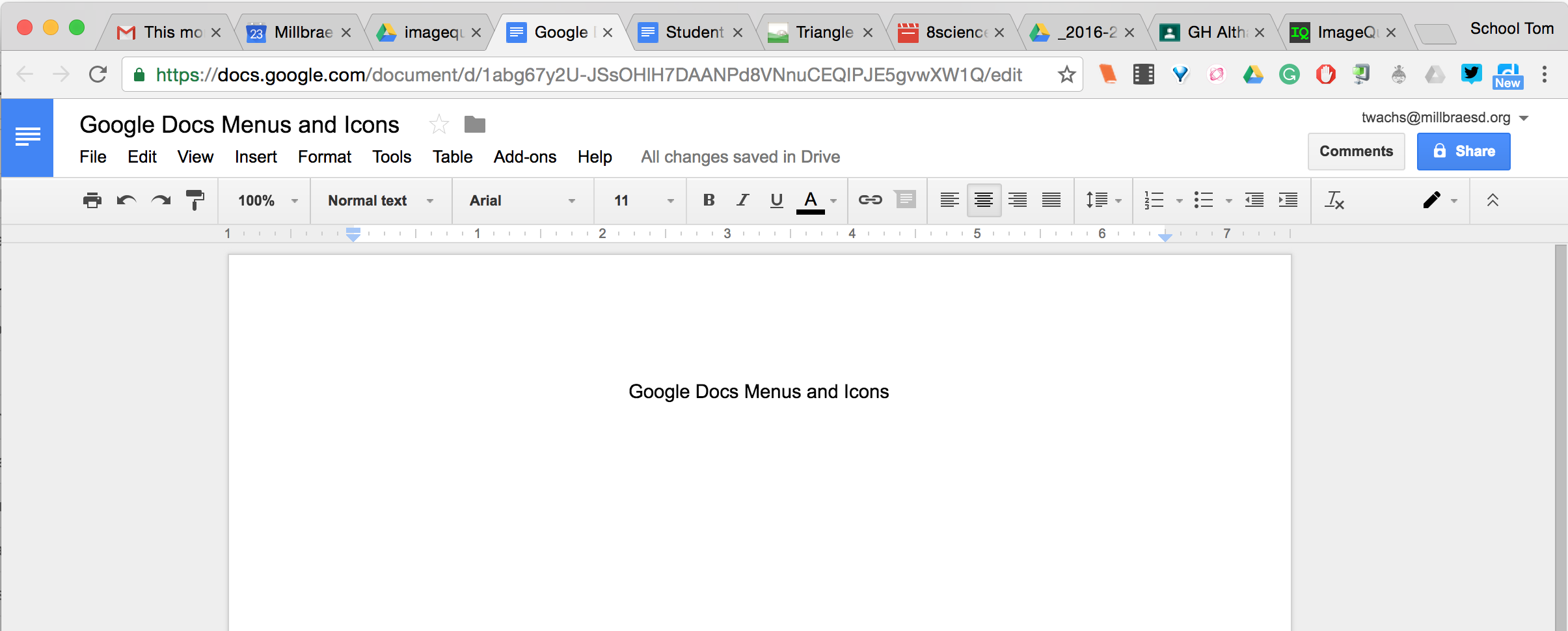Image resolution: width=1568 pixels, height=631 pixels.
Task: Star the document Google Docs Menus and Icons
Action: click(x=439, y=124)
